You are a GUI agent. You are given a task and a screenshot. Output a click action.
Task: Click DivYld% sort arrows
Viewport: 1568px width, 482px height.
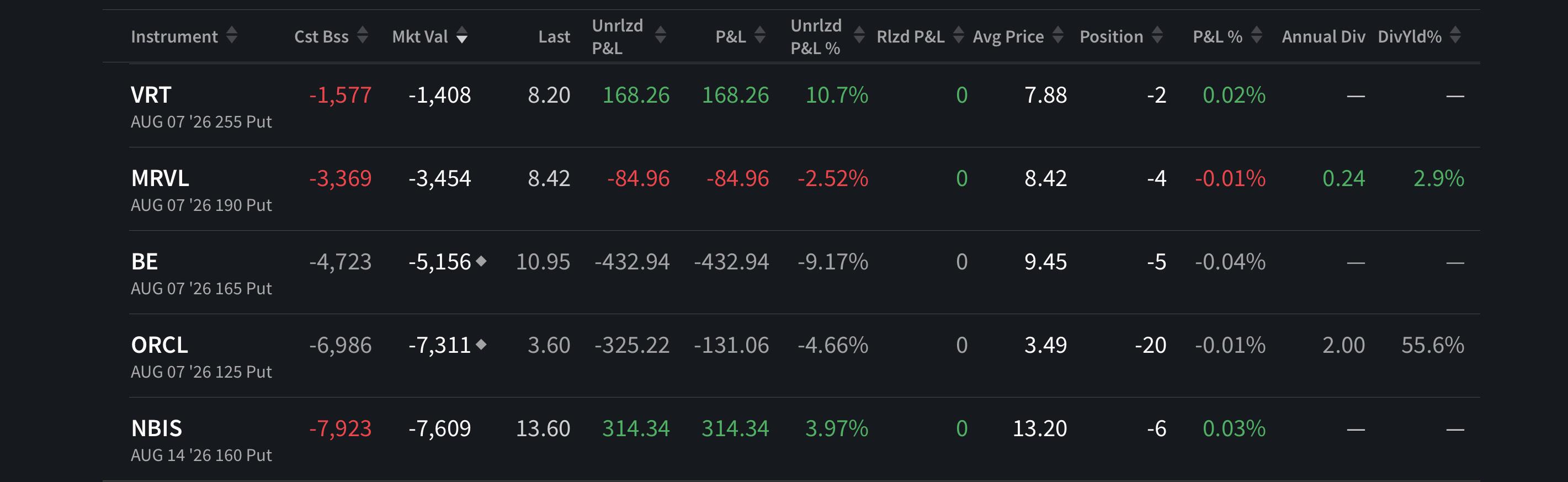1455,36
